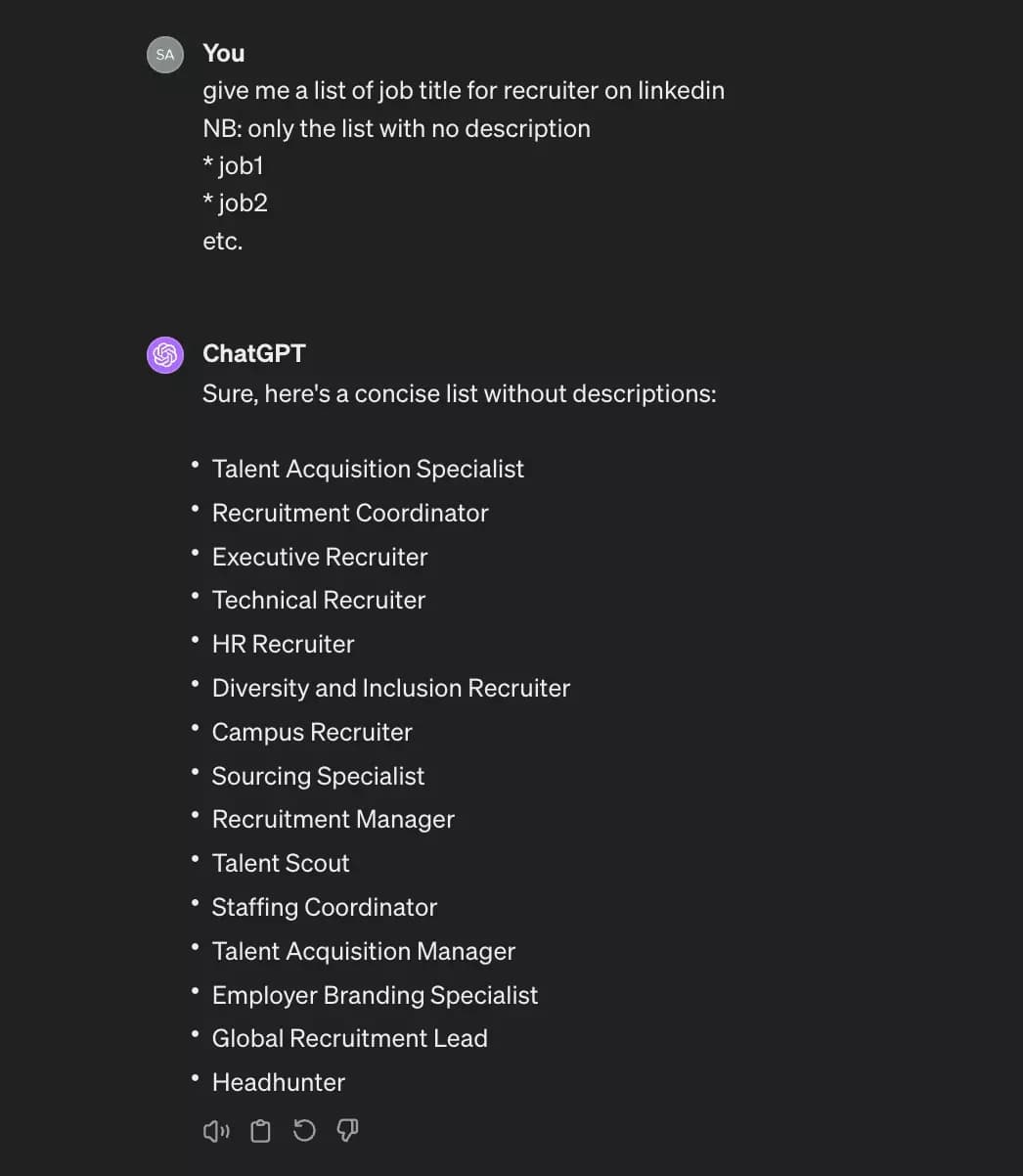
Task: Give thumbs down feedback on the response
Action: click(347, 1130)
